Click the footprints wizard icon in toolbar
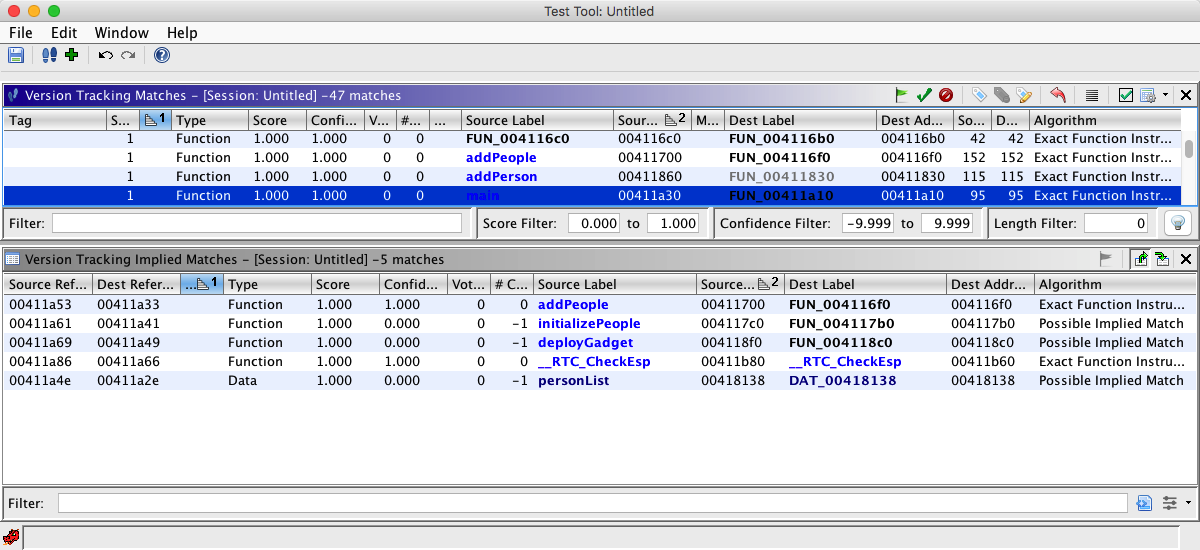 click(49, 55)
